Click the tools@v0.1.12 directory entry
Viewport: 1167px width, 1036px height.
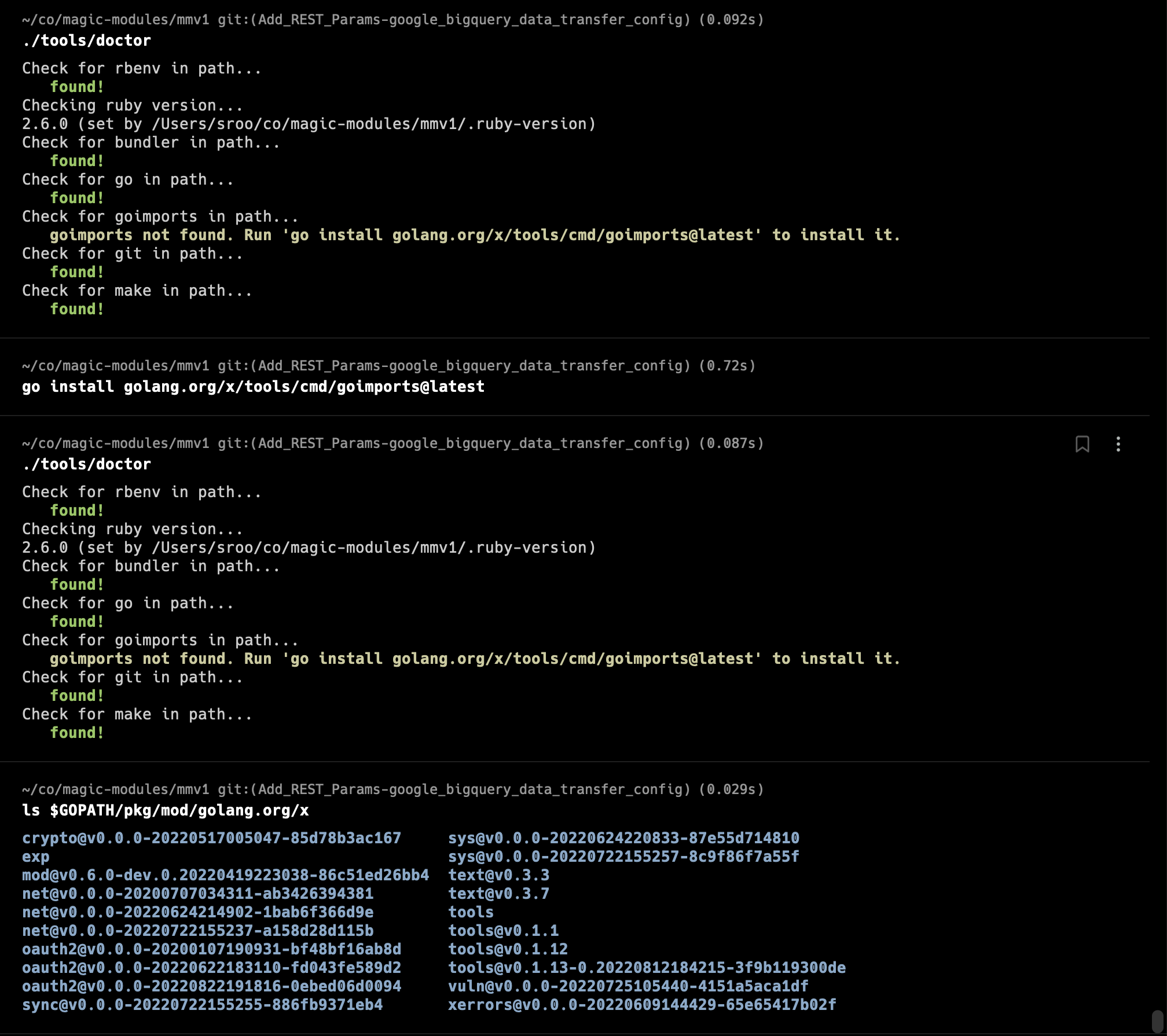508,949
